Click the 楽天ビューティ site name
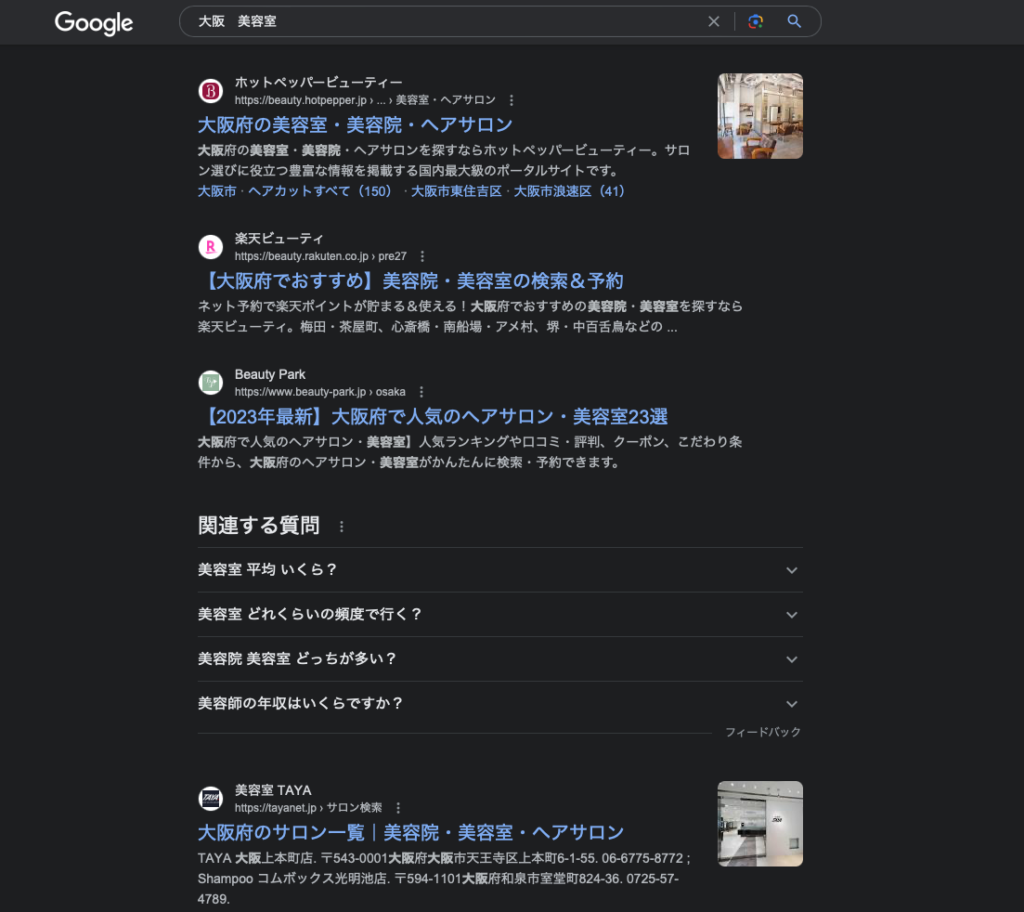Screen dimensions: 1024x912 tap(279, 238)
